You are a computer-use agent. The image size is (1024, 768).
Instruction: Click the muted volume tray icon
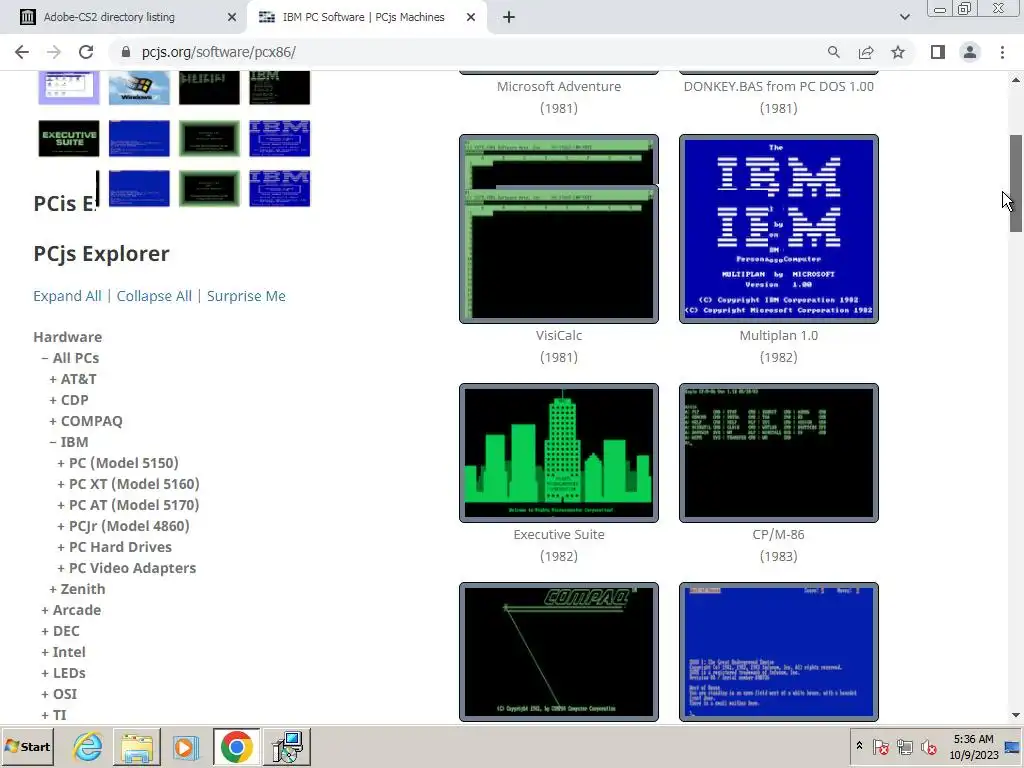pos(928,746)
